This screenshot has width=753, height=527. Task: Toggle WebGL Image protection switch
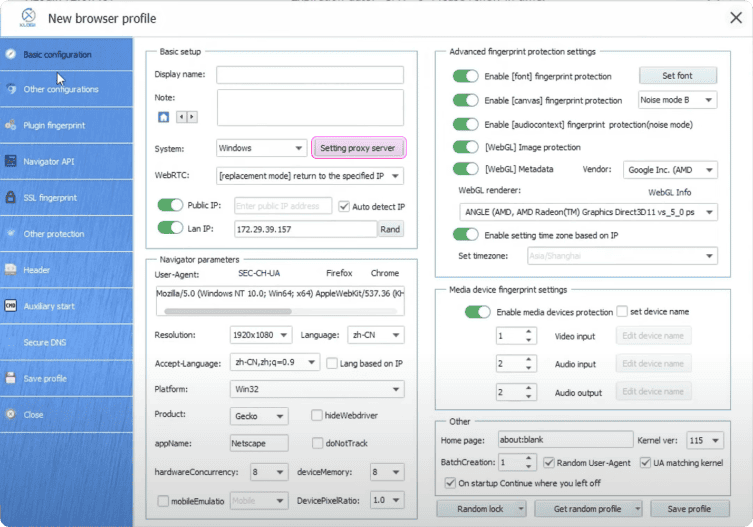[465, 147]
